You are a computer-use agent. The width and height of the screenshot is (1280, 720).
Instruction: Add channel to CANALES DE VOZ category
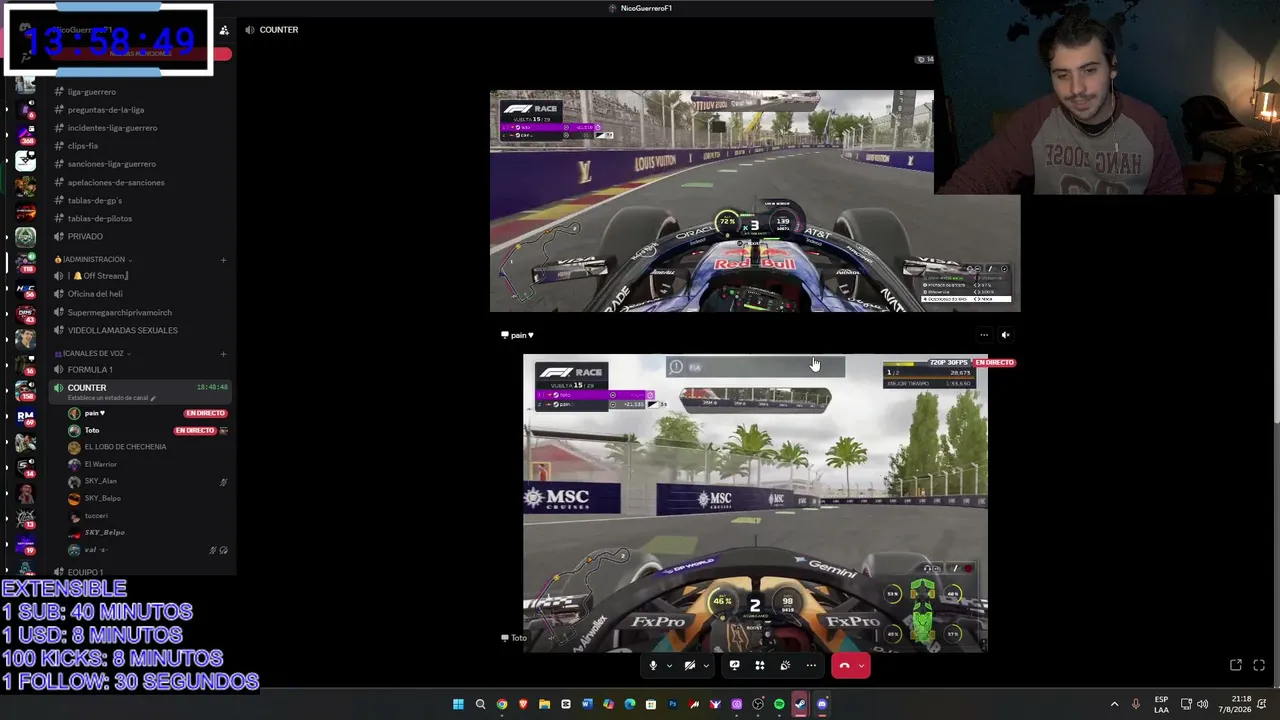pos(223,354)
